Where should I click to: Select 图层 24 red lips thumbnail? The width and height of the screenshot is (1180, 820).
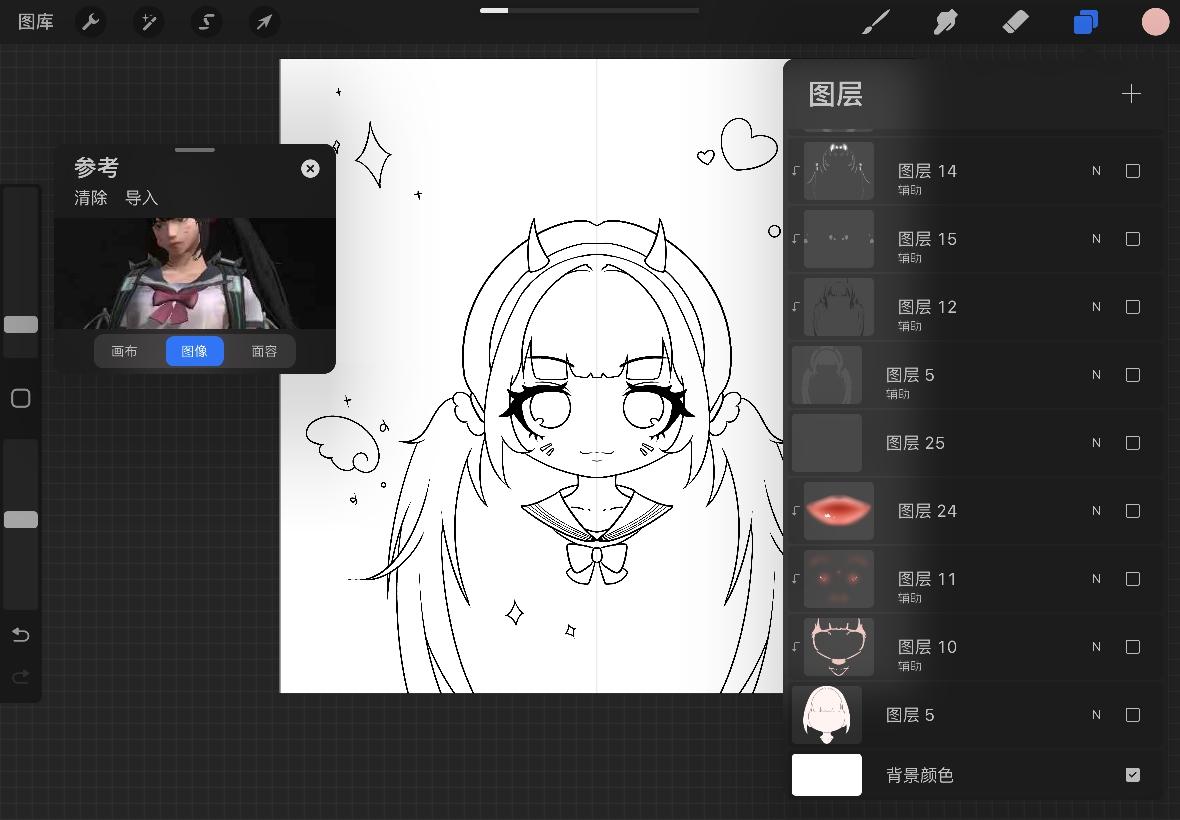point(838,511)
